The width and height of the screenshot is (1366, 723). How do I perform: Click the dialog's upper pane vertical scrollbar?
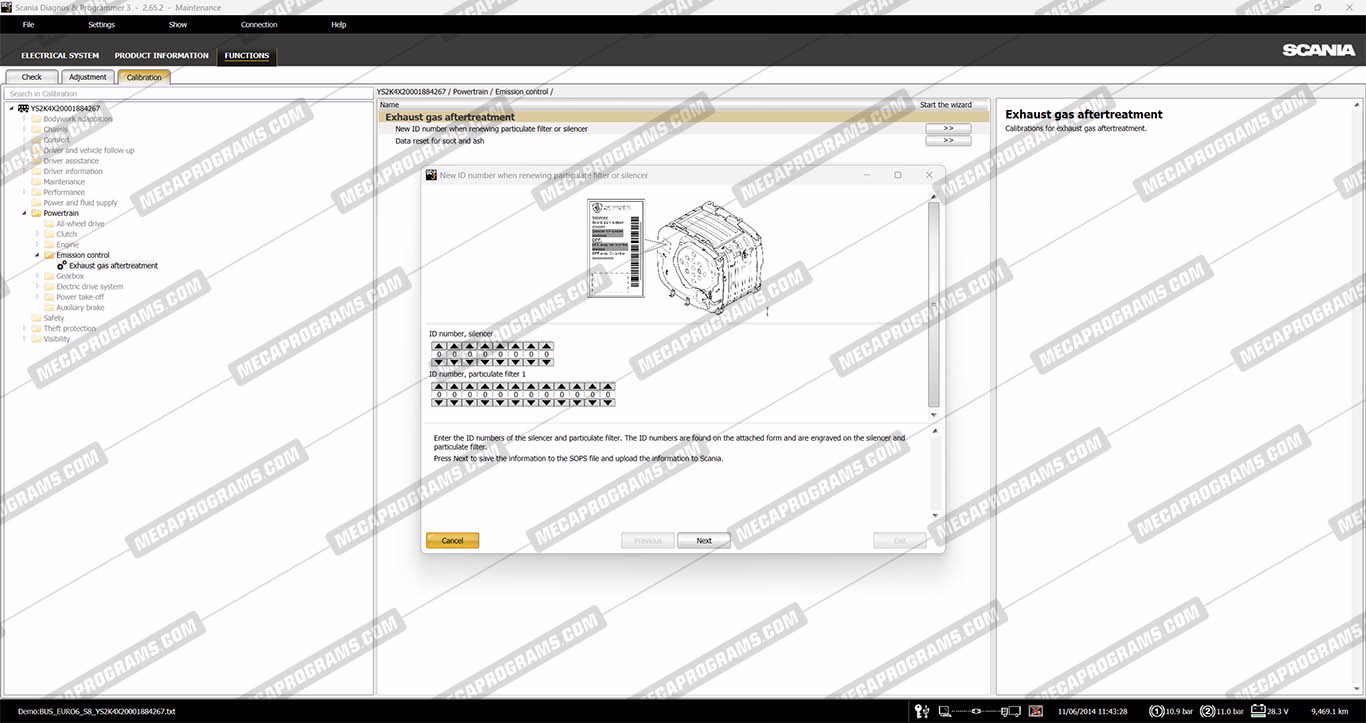point(934,305)
